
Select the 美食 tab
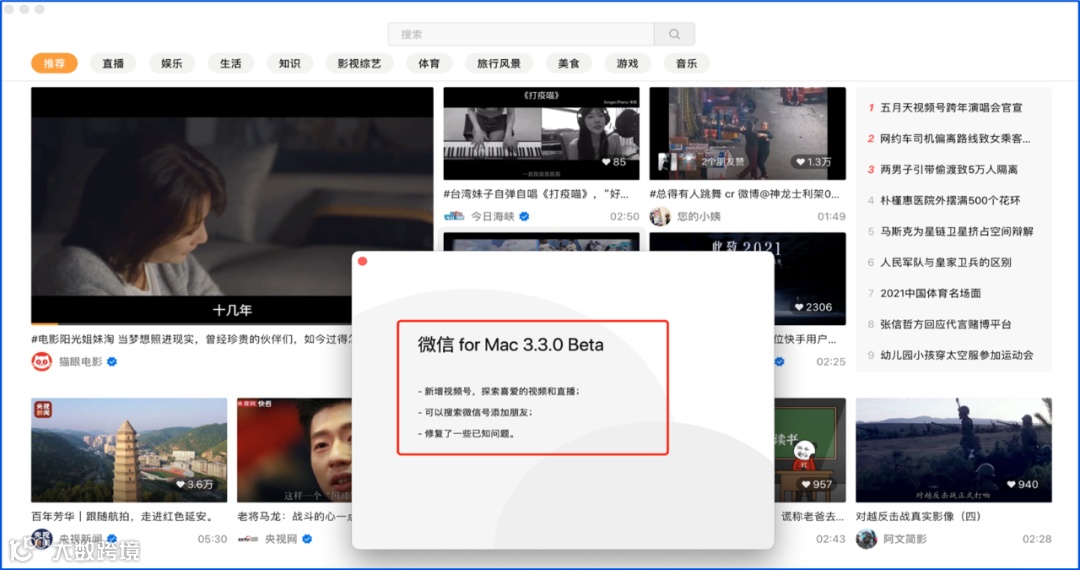569,63
